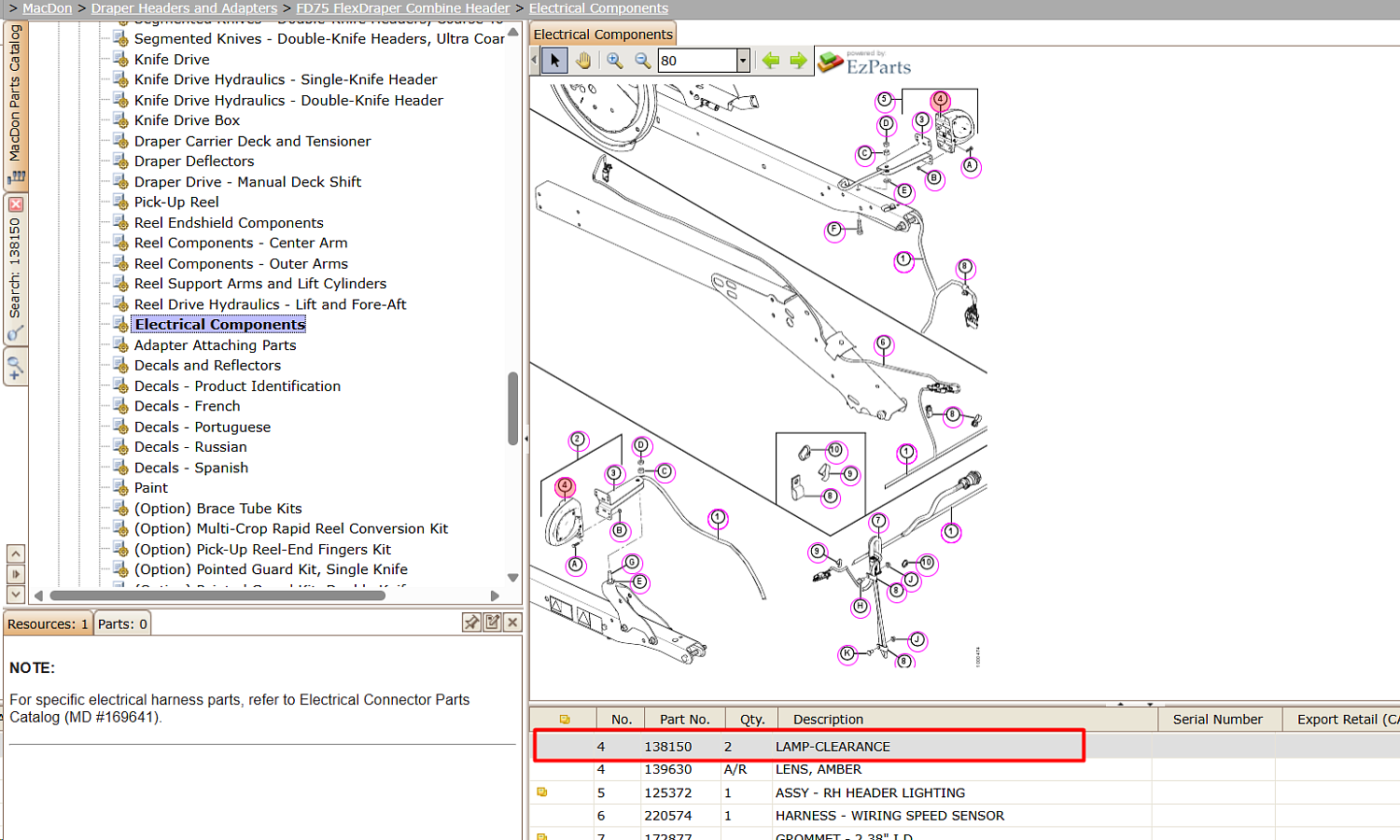Open the Parts: 0 tab

pos(122,624)
